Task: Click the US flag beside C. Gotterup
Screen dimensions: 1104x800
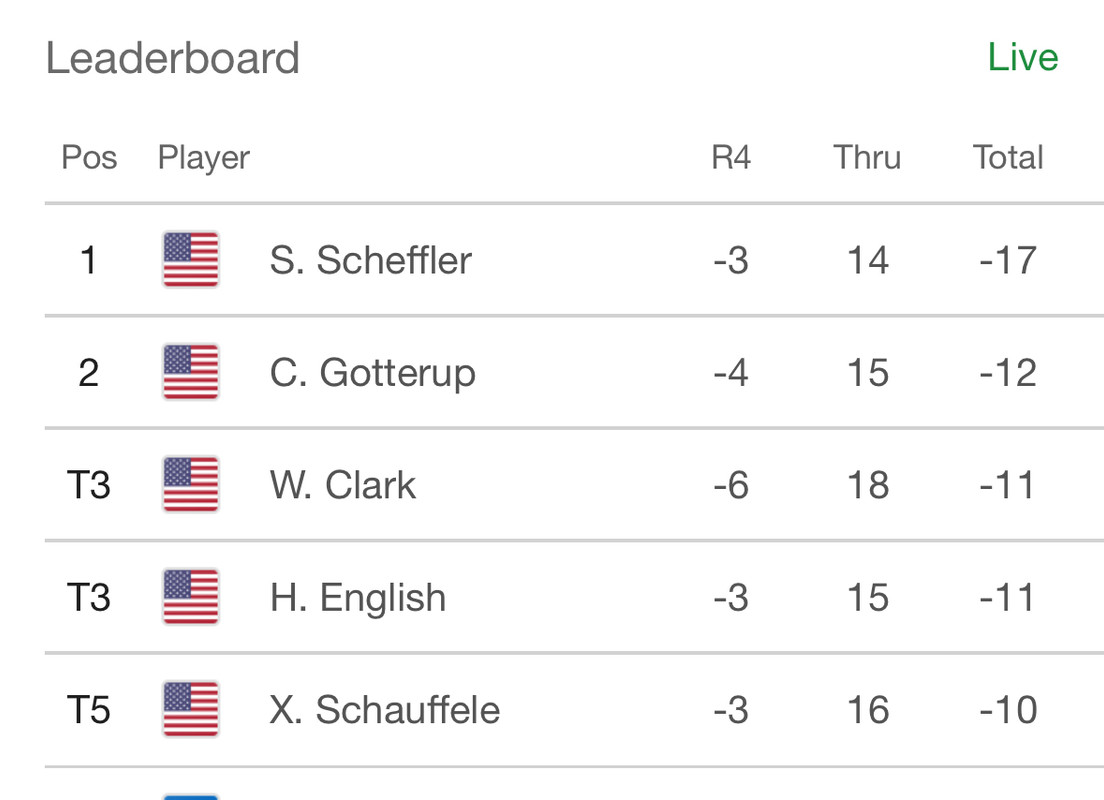Action: tap(190, 373)
